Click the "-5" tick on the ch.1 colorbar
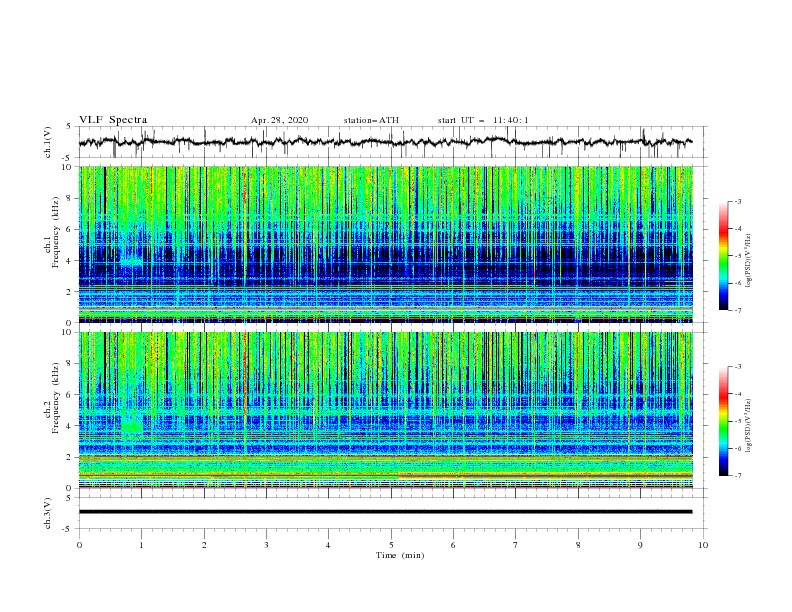The width and height of the screenshot is (792, 612). click(738, 256)
